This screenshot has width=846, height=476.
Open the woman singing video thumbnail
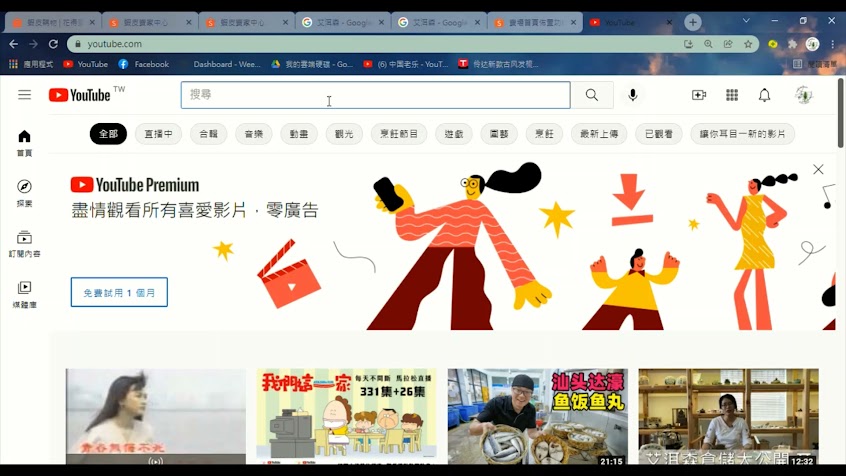click(155, 416)
